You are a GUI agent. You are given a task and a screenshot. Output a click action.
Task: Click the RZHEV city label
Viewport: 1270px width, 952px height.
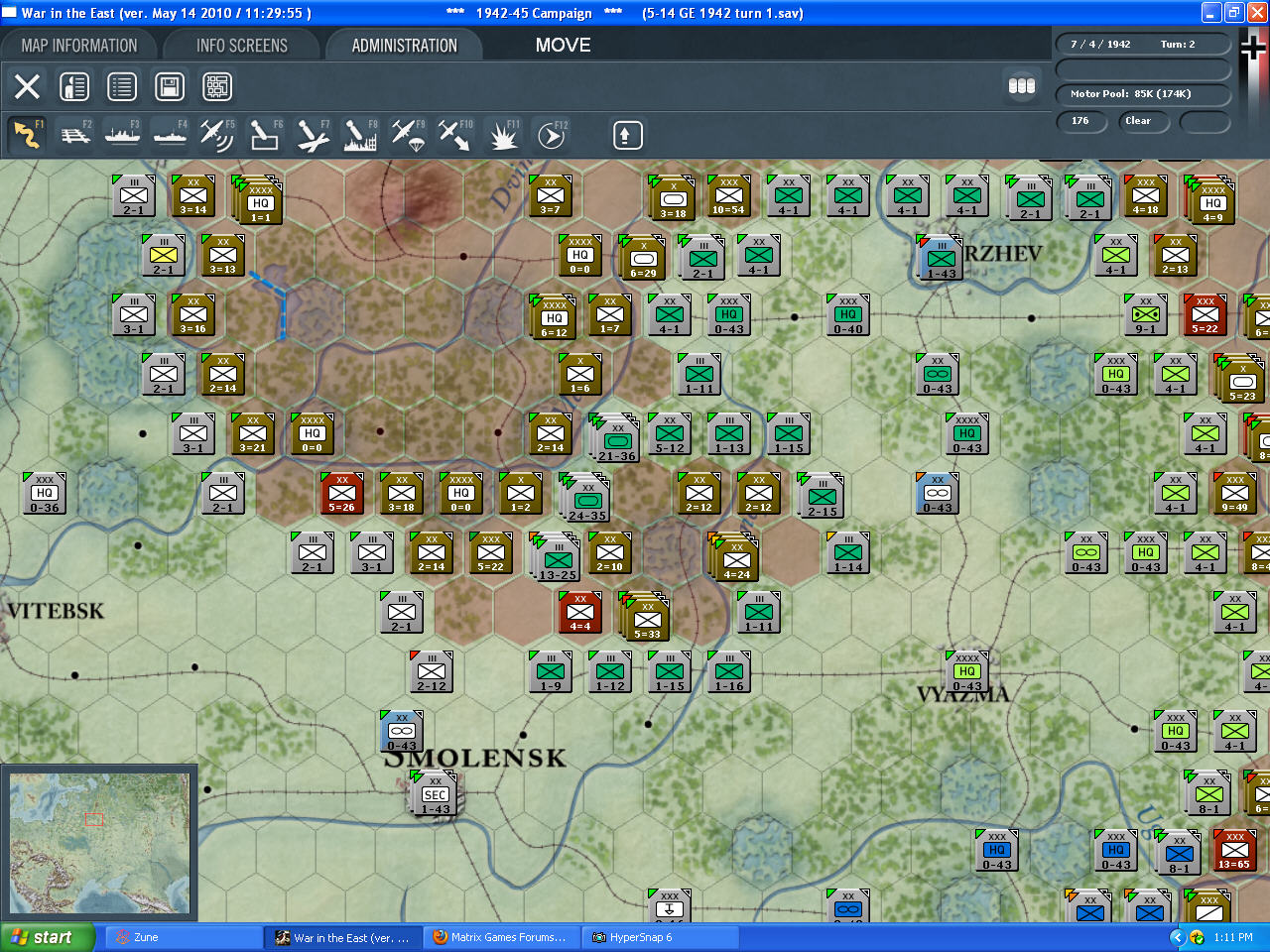point(1003,254)
